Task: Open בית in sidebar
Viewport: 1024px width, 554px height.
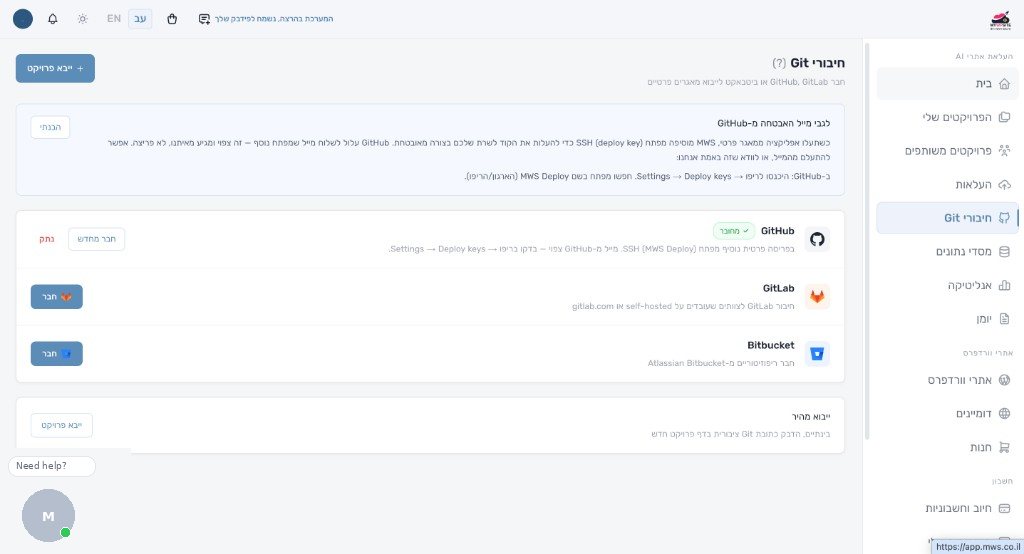Action: point(947,84)
